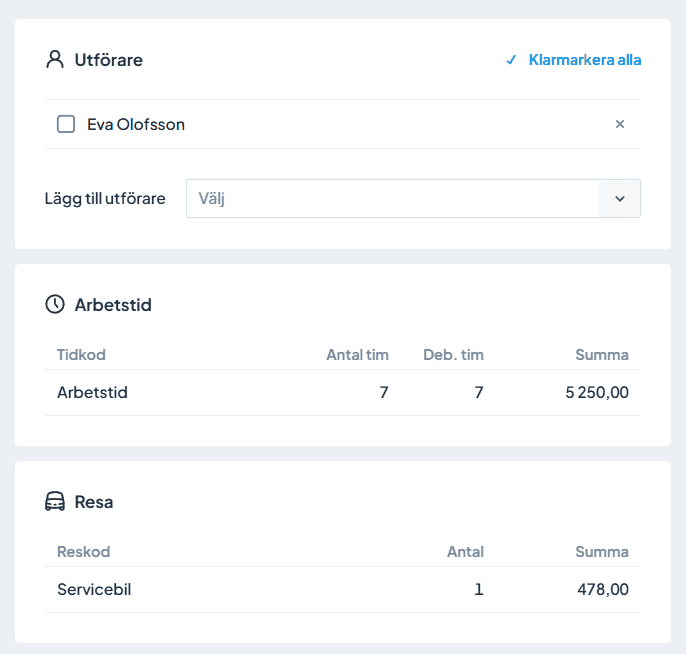Click the Antal header in Resa table
686x654 pixels.
click(x=465, y=552)
